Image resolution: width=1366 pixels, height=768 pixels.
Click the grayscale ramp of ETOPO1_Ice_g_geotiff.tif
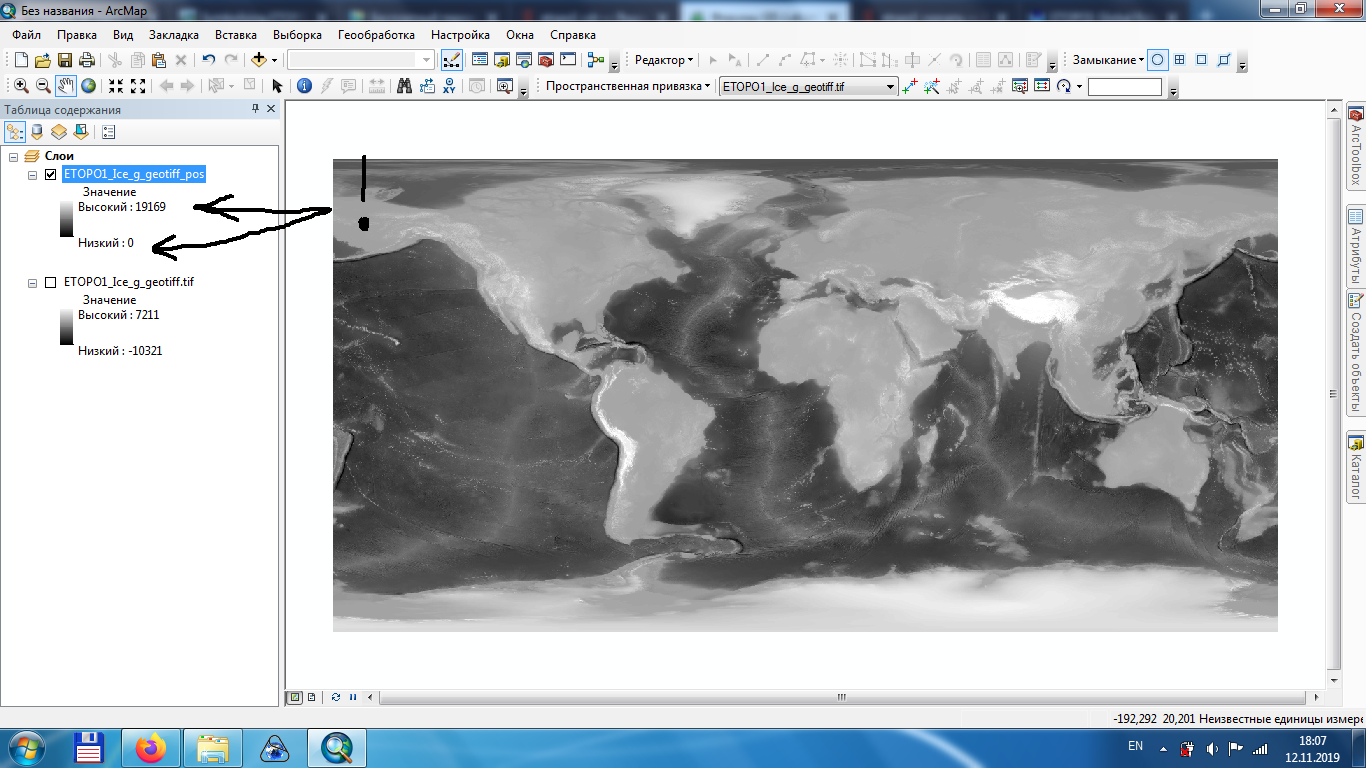[66, 327]
